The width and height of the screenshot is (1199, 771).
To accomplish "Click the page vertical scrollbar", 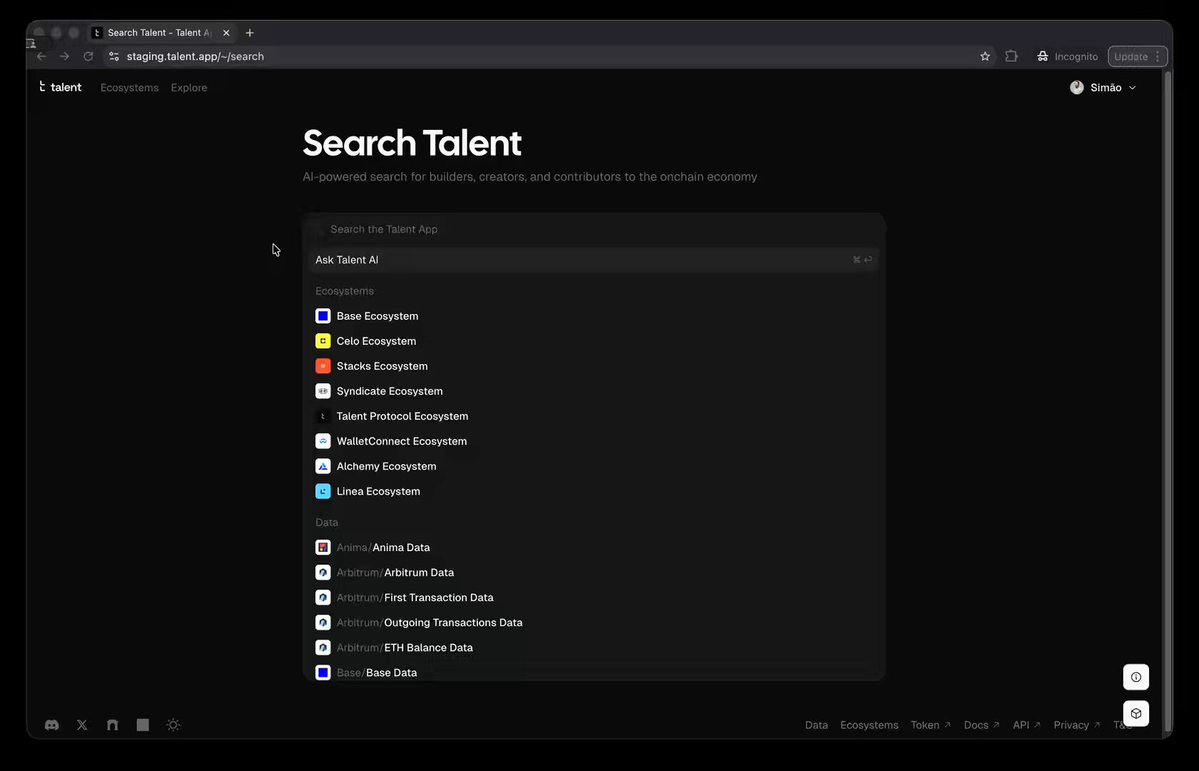I will pyautogui.click(x=1168, y=400).
